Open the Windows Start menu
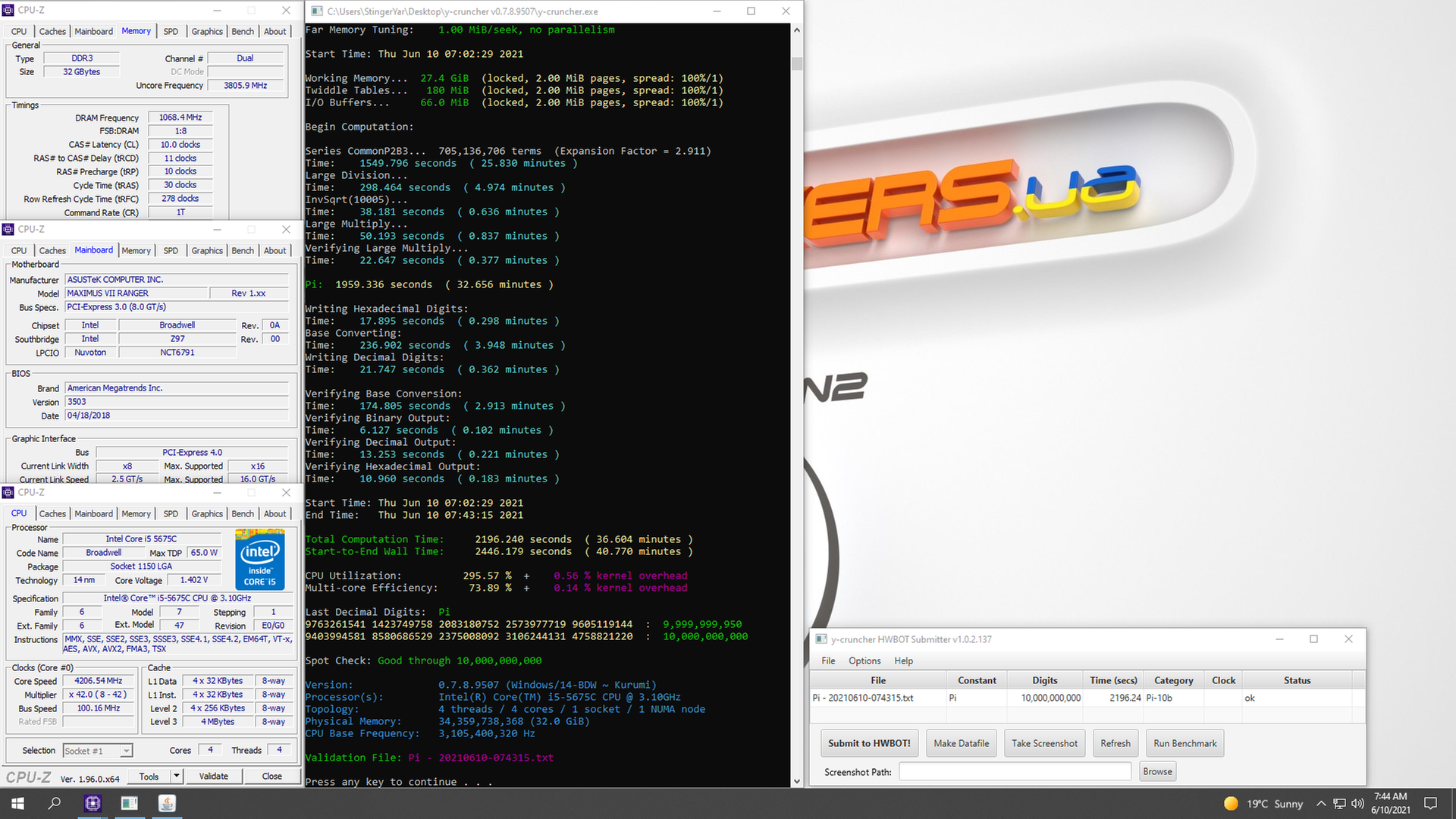 17,803
